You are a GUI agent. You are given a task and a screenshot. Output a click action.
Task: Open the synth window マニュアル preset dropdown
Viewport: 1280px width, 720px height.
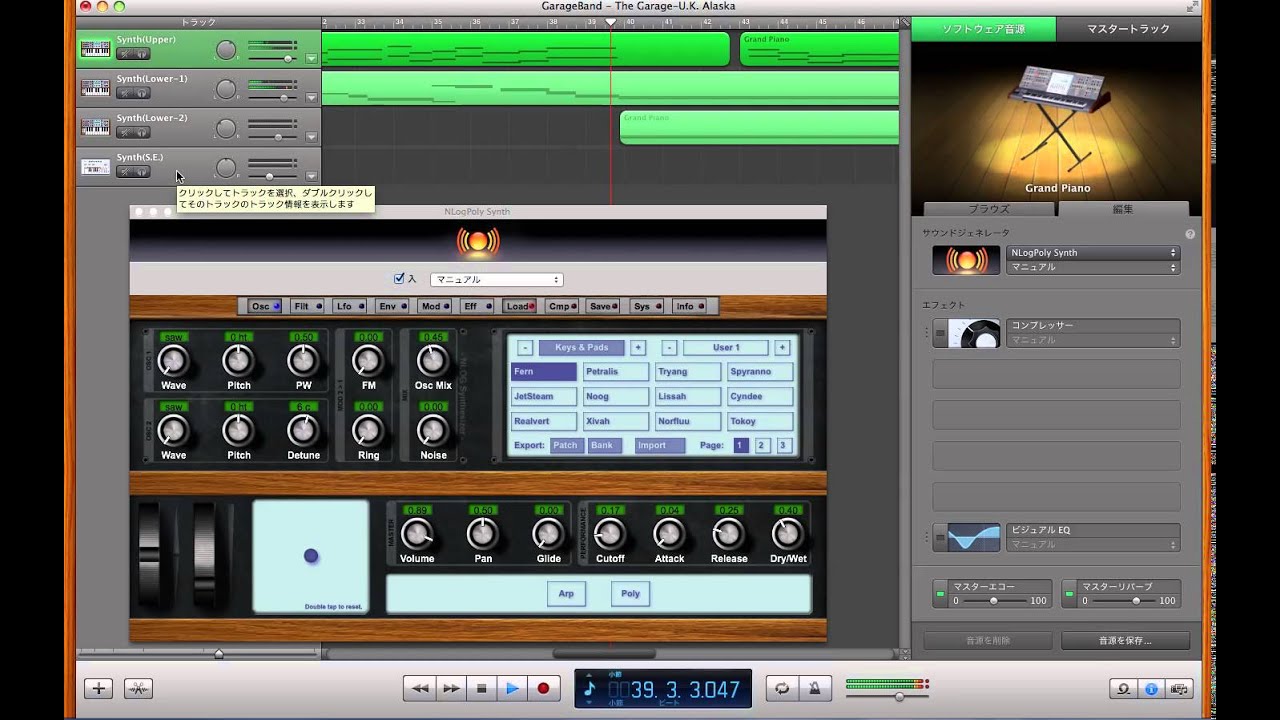point(497,280)
